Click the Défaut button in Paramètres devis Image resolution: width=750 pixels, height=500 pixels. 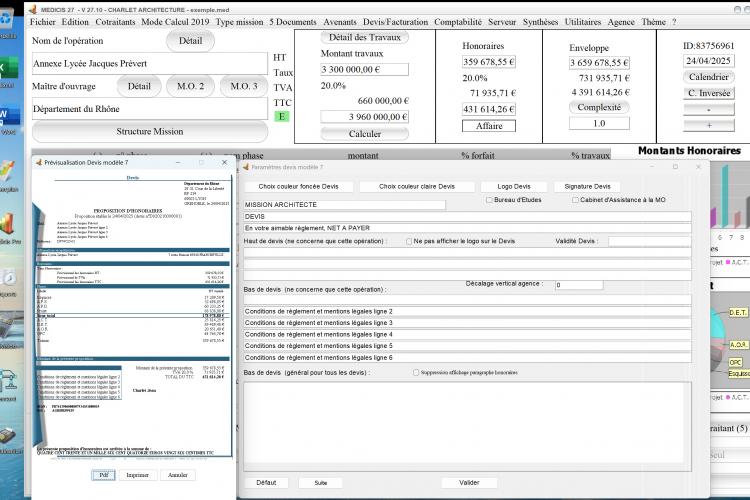266,483
